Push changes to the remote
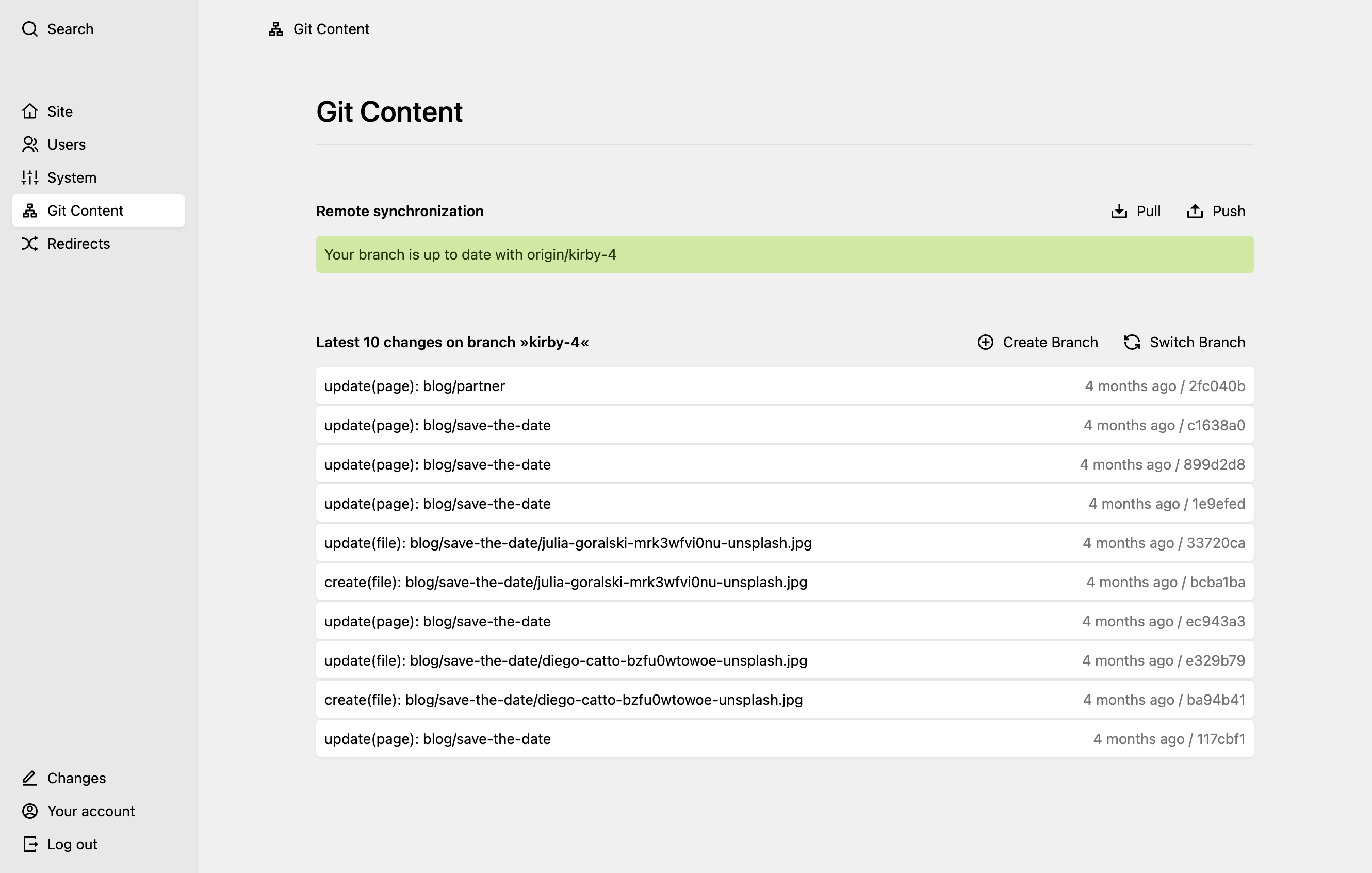This screenshot has width=1372, height=873. point(1216,212)
